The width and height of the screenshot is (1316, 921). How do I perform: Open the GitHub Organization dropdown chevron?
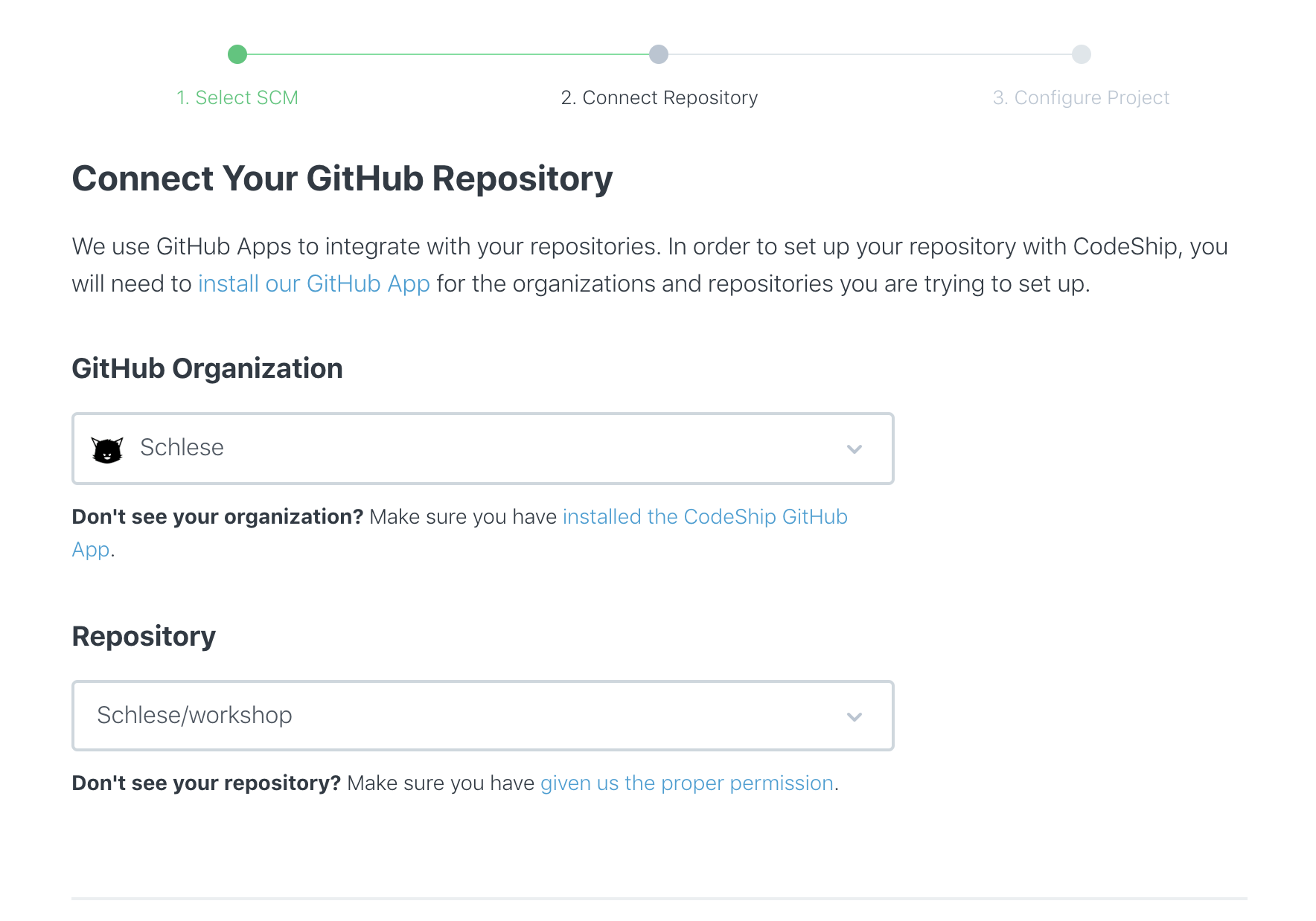pyautogui.click(x=855, y=449)
